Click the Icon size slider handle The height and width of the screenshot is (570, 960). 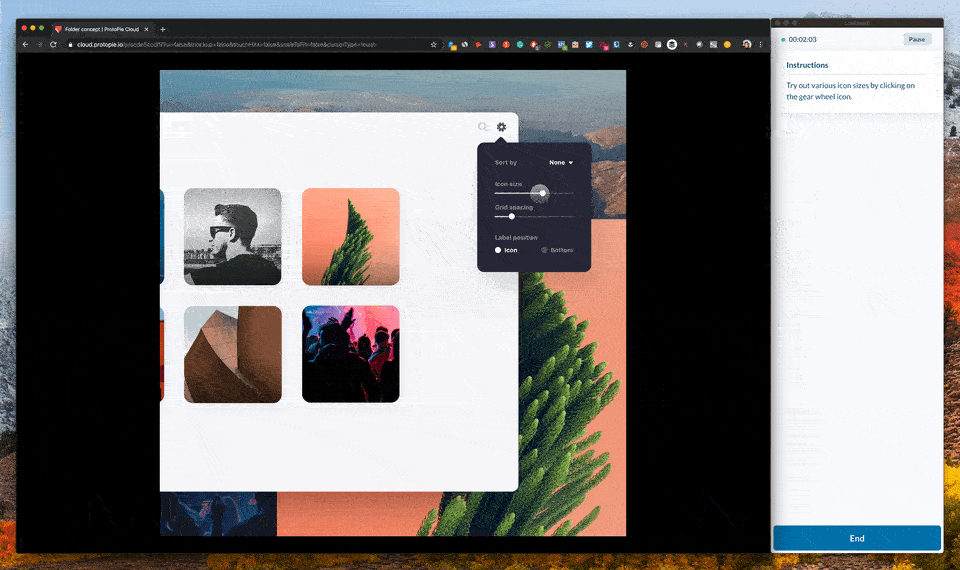(542, 193)
